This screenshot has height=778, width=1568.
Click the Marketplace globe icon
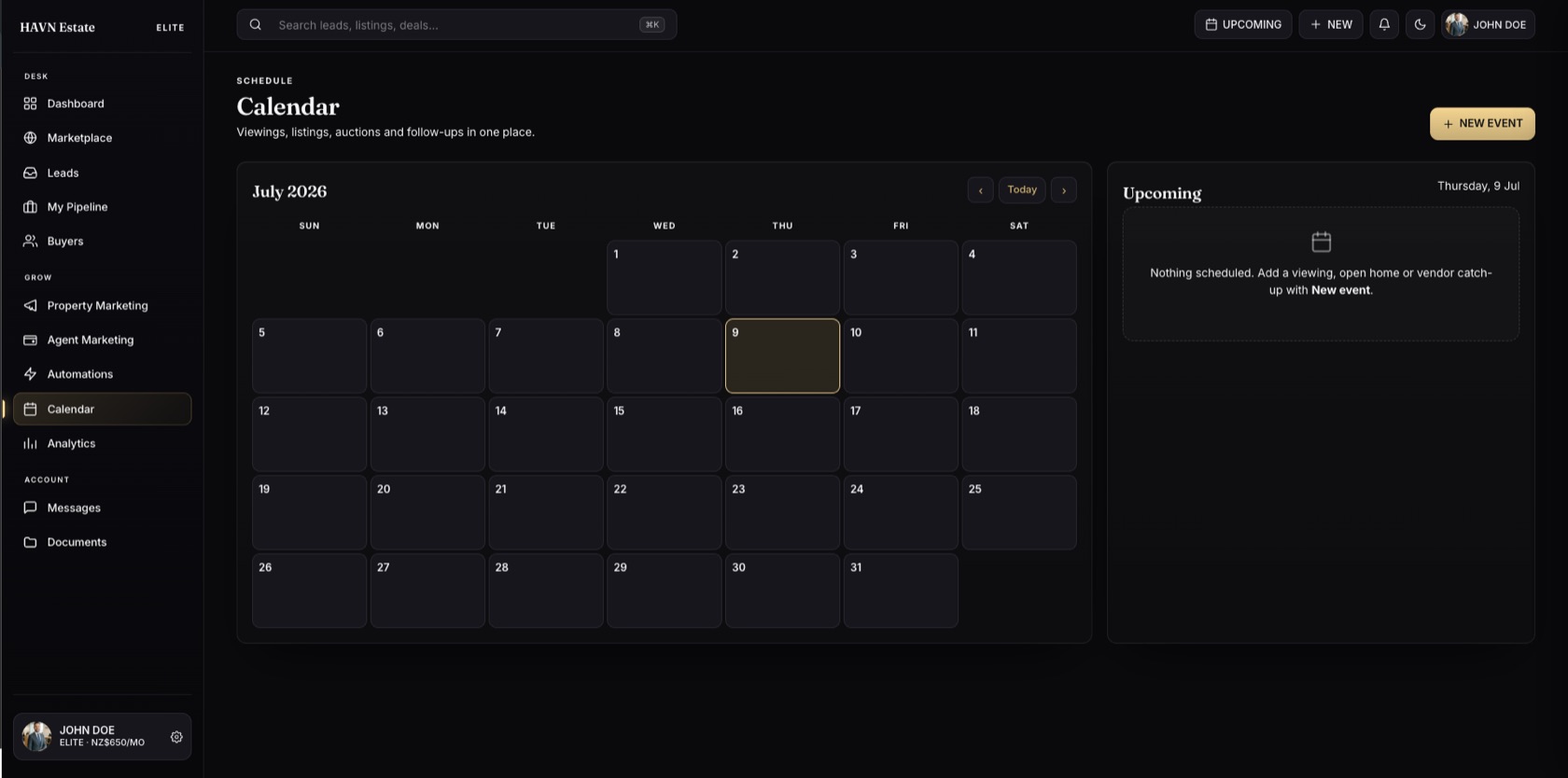point(30,138)
